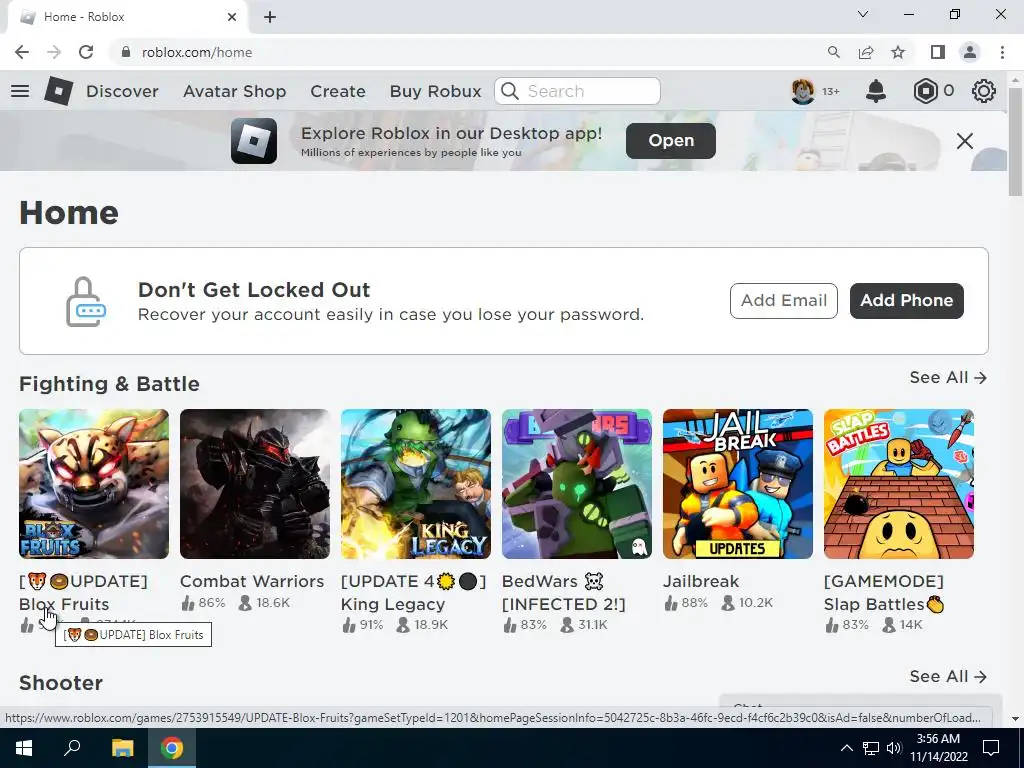The width and height of the screenshot is (1024, 768).
Task: Click the taskbar clock 3:56 AM
Action: pos(938,748)
